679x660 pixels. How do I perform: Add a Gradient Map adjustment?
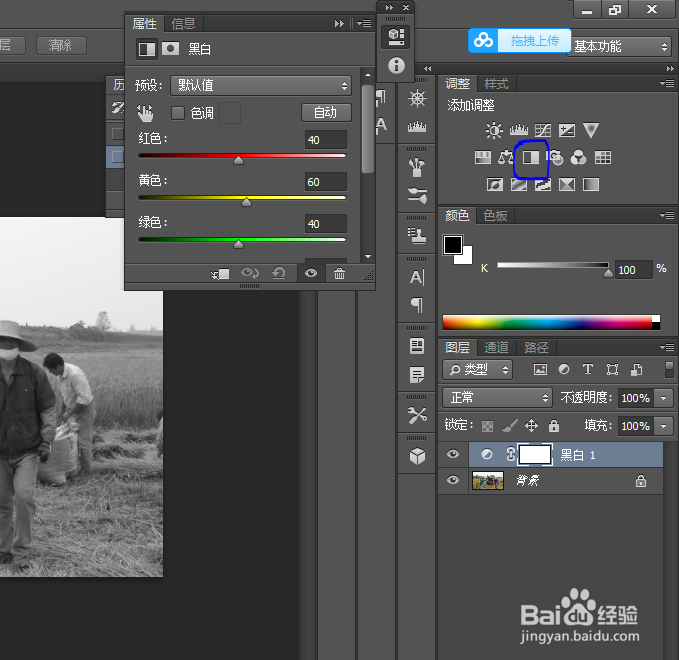(x=591, y=185)
